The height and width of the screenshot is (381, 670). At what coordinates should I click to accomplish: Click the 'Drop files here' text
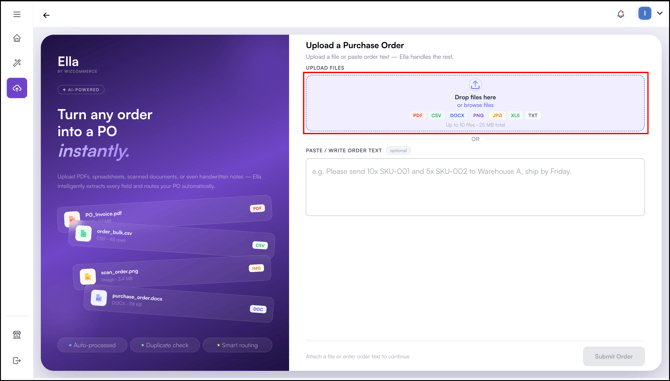[x=475, y=97]
